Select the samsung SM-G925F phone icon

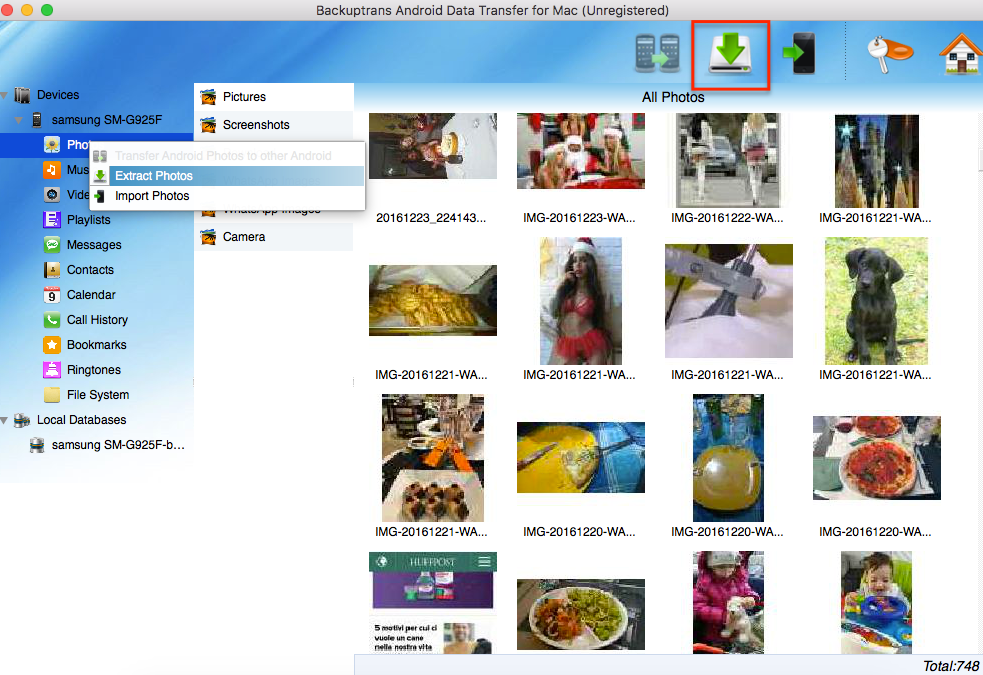point(37,120)
